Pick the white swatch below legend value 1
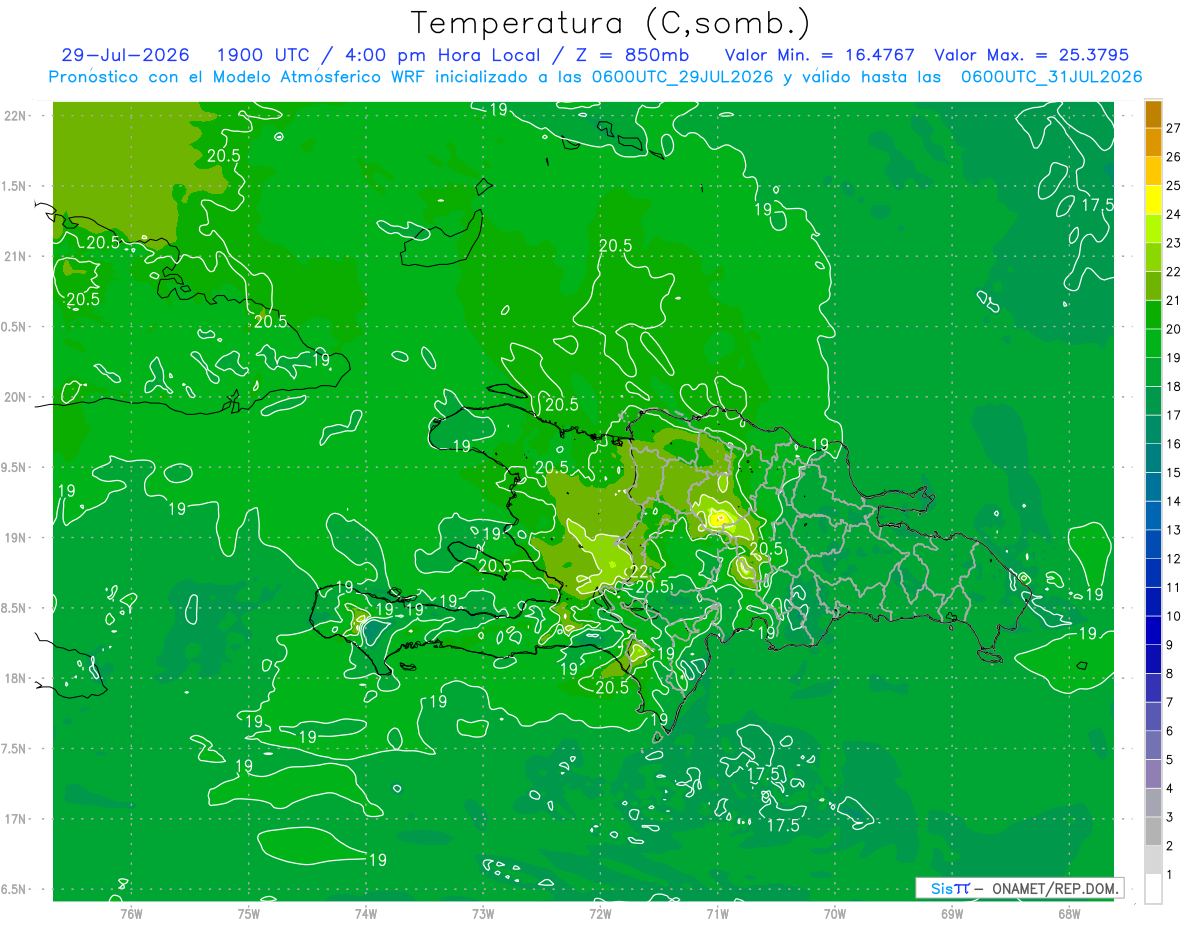The image size is (1200, 927). click(1154, 890)
